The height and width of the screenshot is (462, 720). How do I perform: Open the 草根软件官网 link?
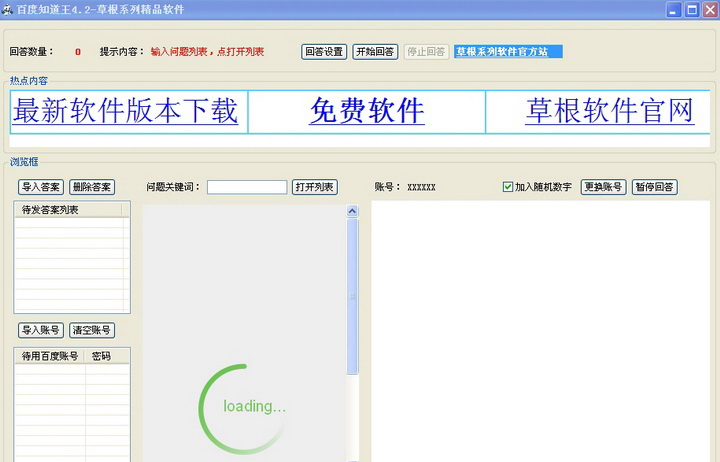coord(610,111)
